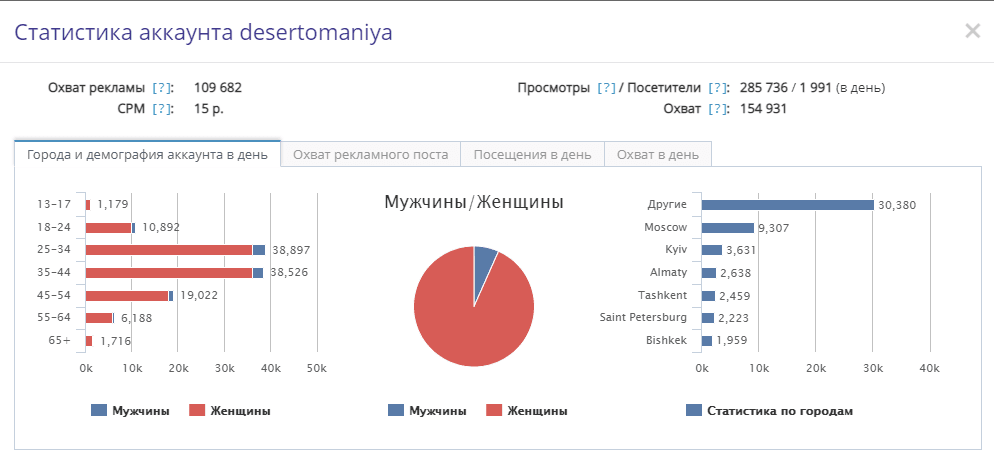994x465 pixels.
Task: Click the value 2,638 label
Action: pos(735,273)
